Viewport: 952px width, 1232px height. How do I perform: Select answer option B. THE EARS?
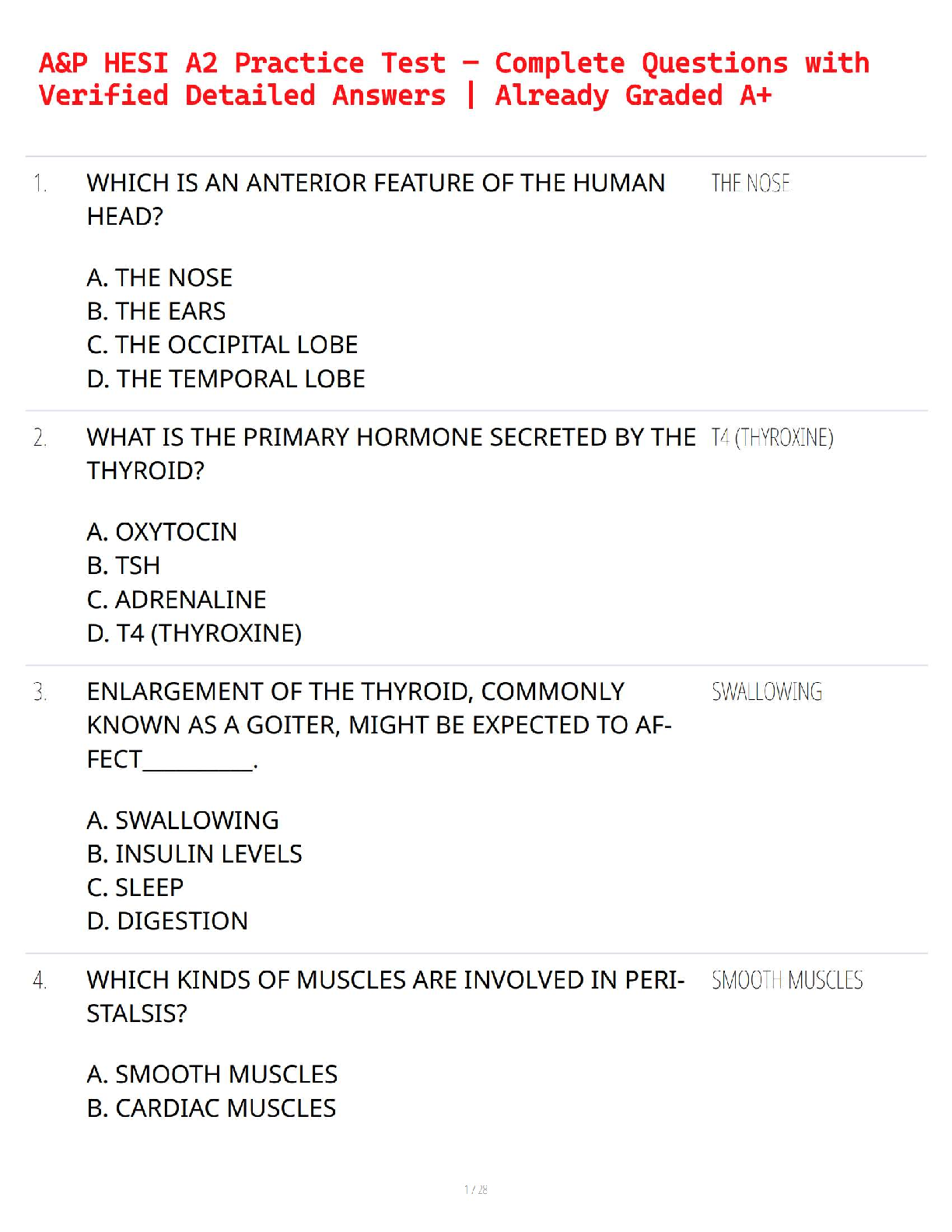(x=156, y=311)
